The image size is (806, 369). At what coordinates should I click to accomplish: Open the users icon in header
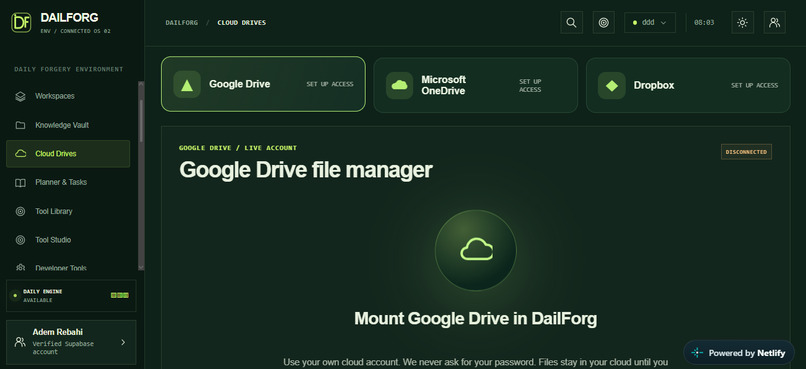point(774,23)
